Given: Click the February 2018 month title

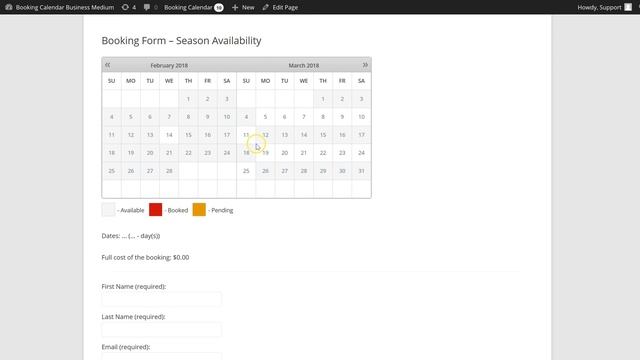Looking at the screenshot, I should click(169, 65).
